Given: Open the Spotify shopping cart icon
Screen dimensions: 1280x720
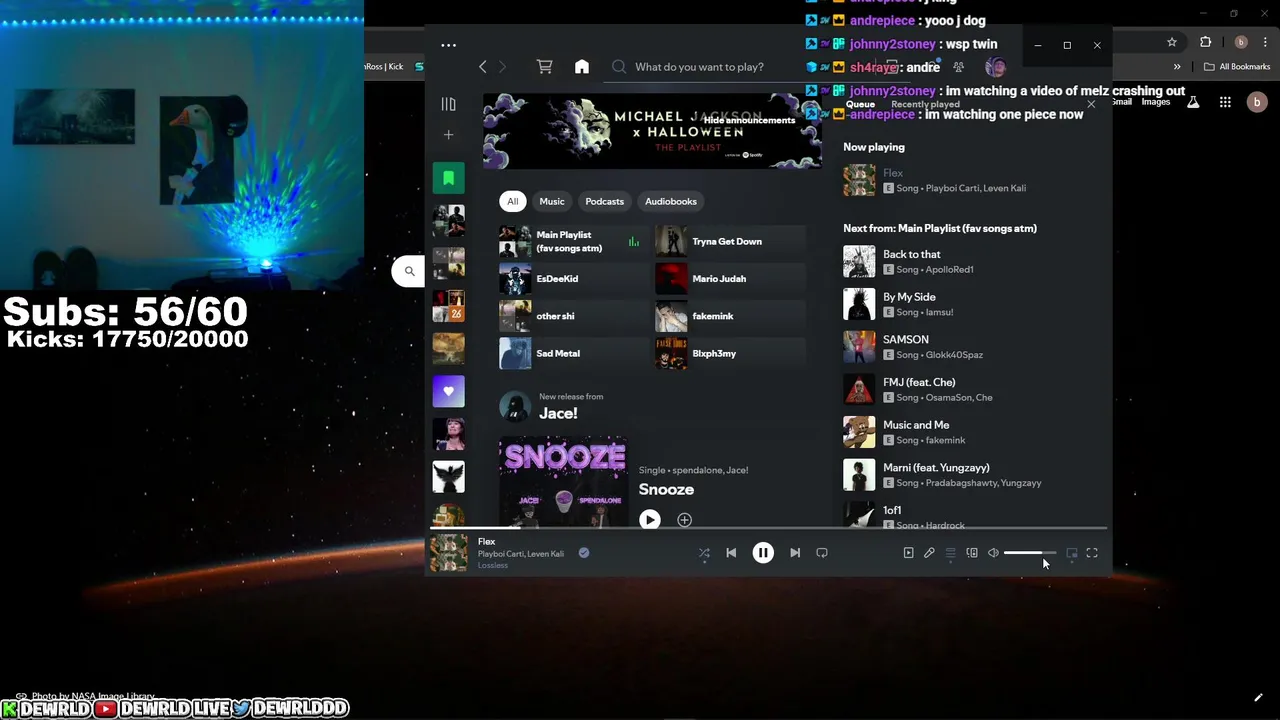Looking at the screenshot, I should (x=544, y=67).
